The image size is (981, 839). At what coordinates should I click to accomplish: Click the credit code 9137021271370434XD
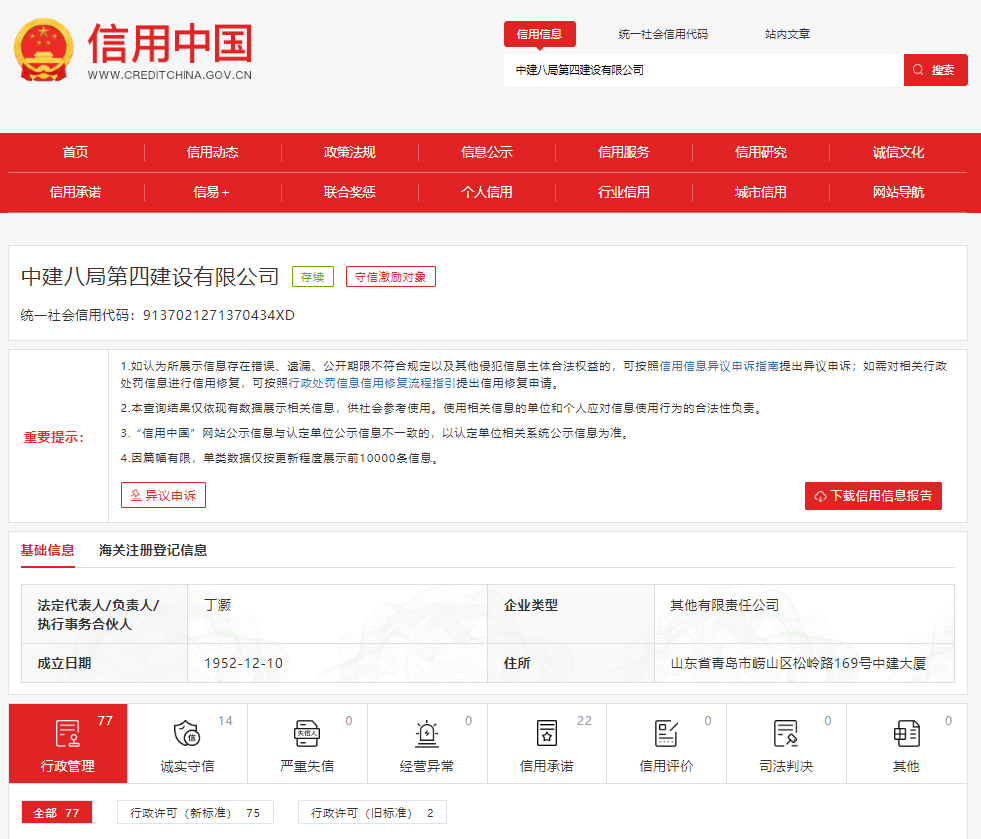[219, 315]
